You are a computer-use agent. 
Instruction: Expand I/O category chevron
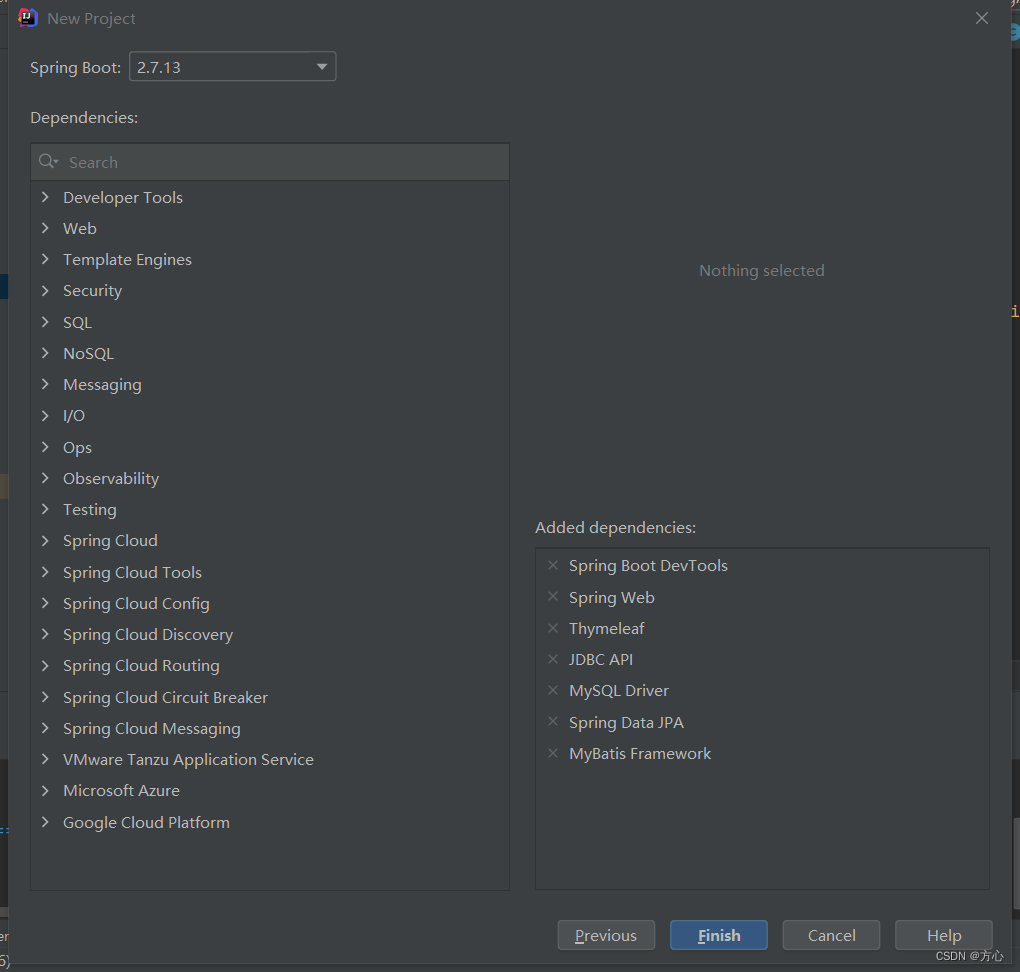click(45, 415)
